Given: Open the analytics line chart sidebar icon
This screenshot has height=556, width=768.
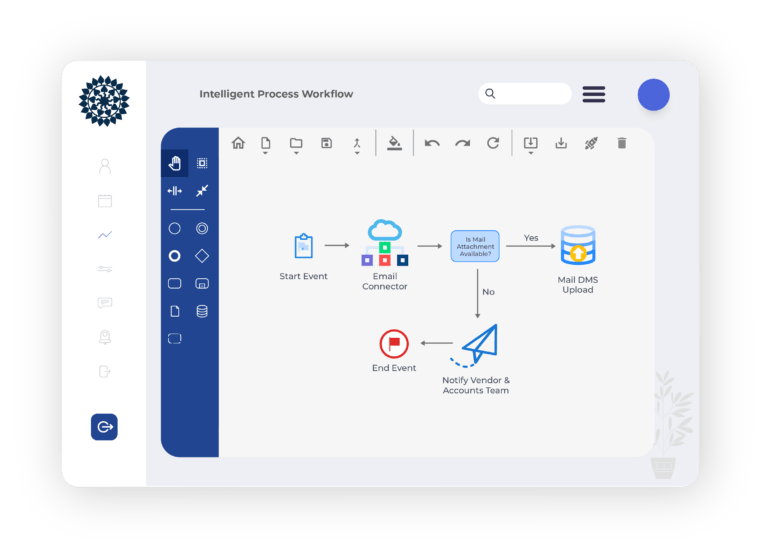Looking at the screenshot, I should [105, 235].
